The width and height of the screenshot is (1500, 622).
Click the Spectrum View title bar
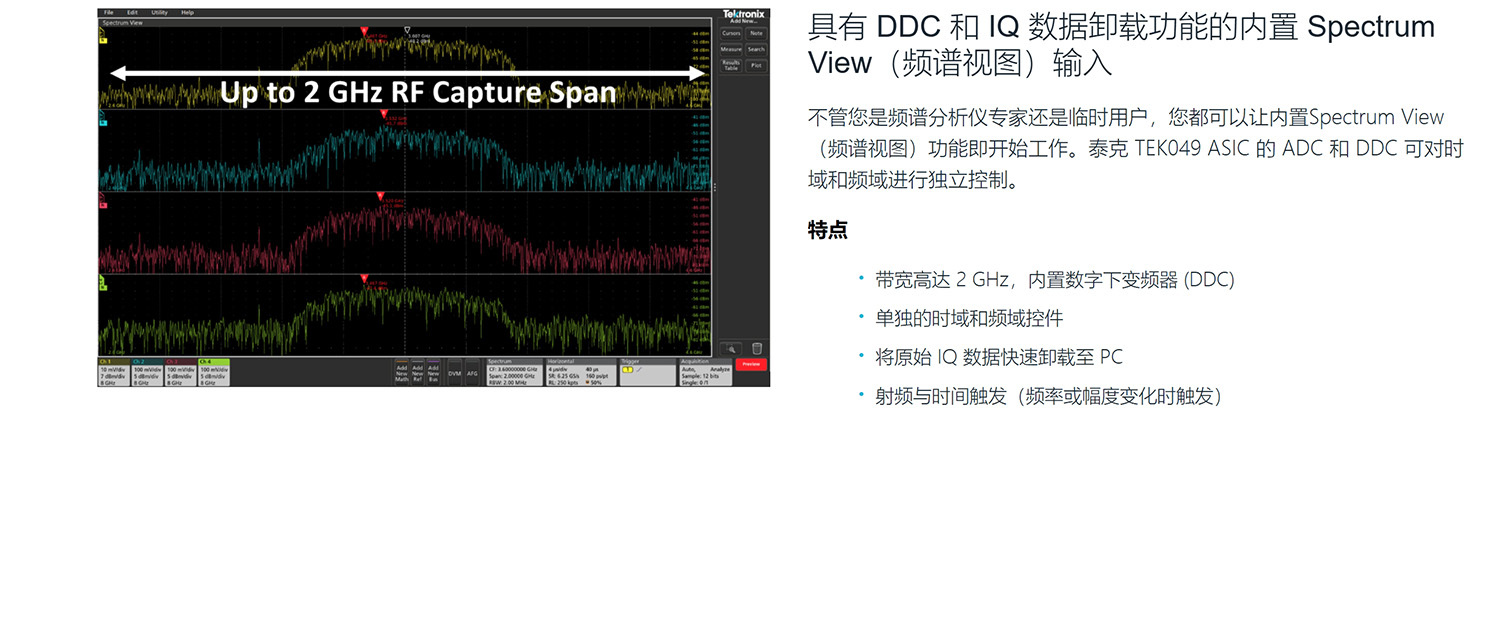click(x=405, y=21)
